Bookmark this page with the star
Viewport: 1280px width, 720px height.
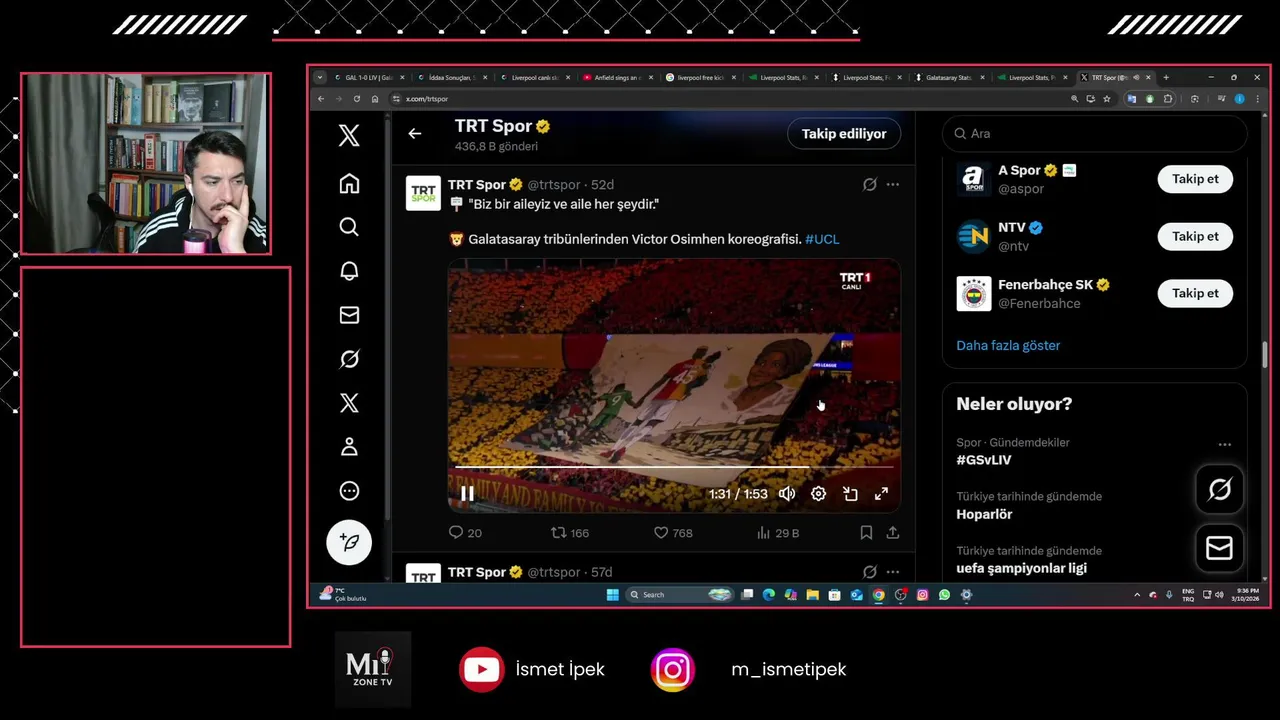tap(1107, 99)
